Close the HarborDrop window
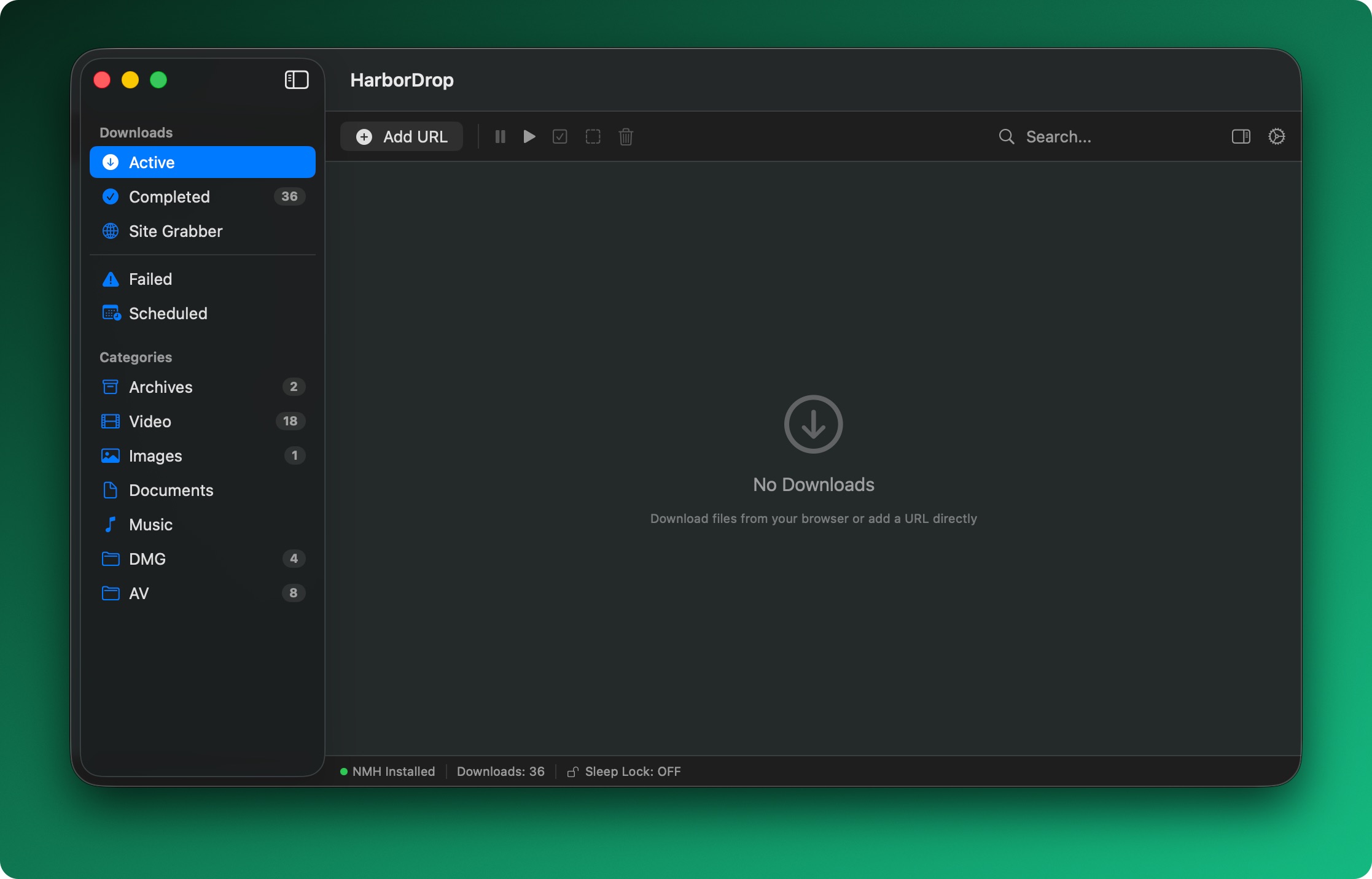The image size is (1372, 879). click(x=102, y=80)
